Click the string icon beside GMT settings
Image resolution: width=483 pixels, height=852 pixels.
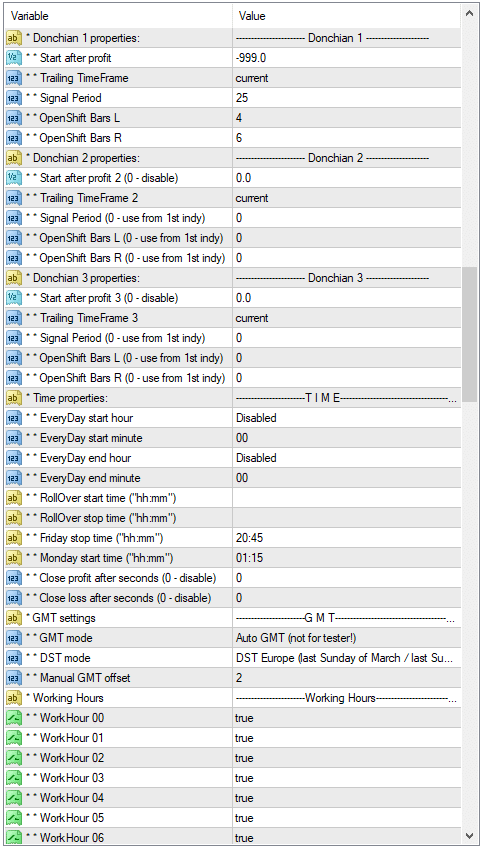click(14, 618)
